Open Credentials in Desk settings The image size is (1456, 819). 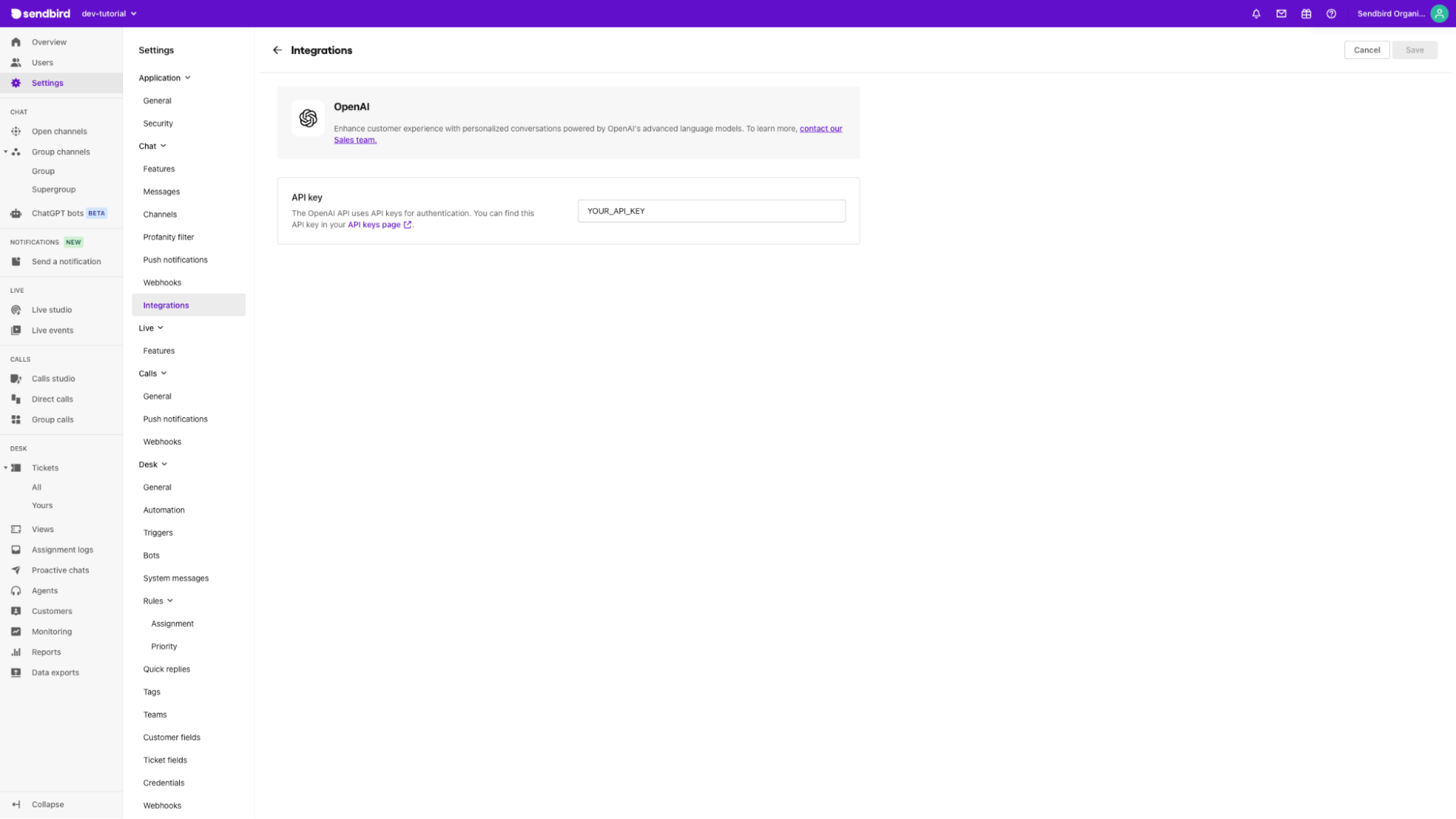[163, 783]
